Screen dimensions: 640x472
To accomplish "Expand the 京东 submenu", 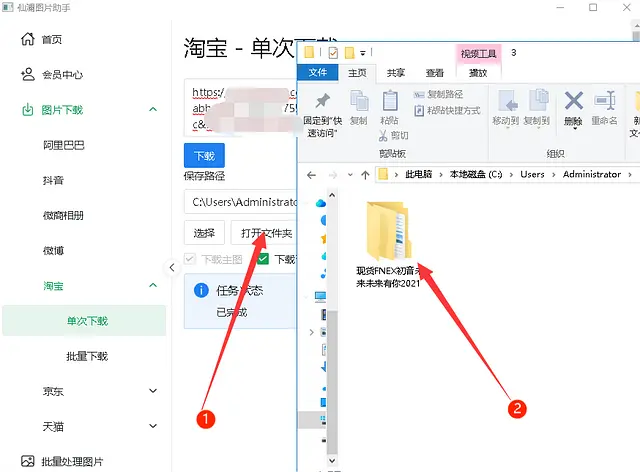I will click(x=153, y=391).
